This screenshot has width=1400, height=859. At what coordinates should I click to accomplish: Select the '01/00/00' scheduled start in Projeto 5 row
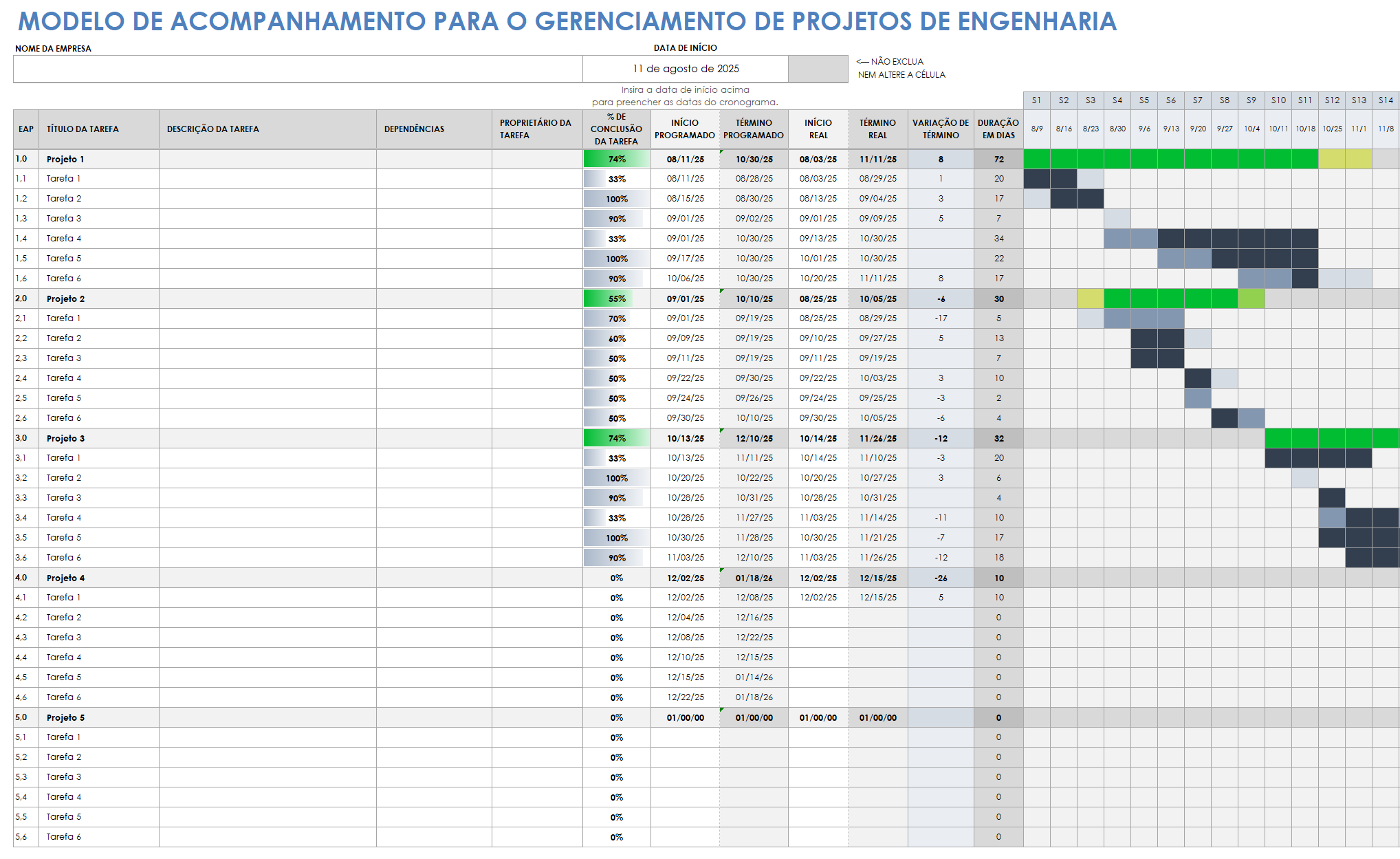pyautogui.click(x=685, y=717)
